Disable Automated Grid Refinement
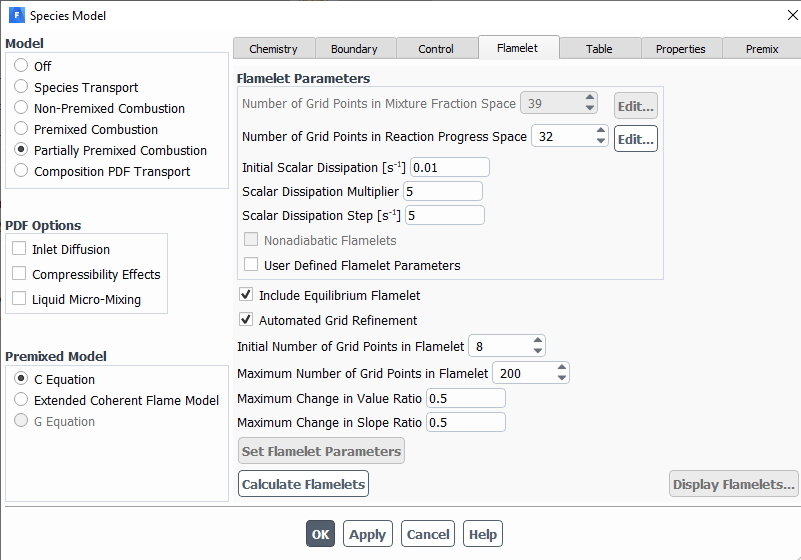Image resolution: width=801 pixels, height=560 pixels. 246,320
